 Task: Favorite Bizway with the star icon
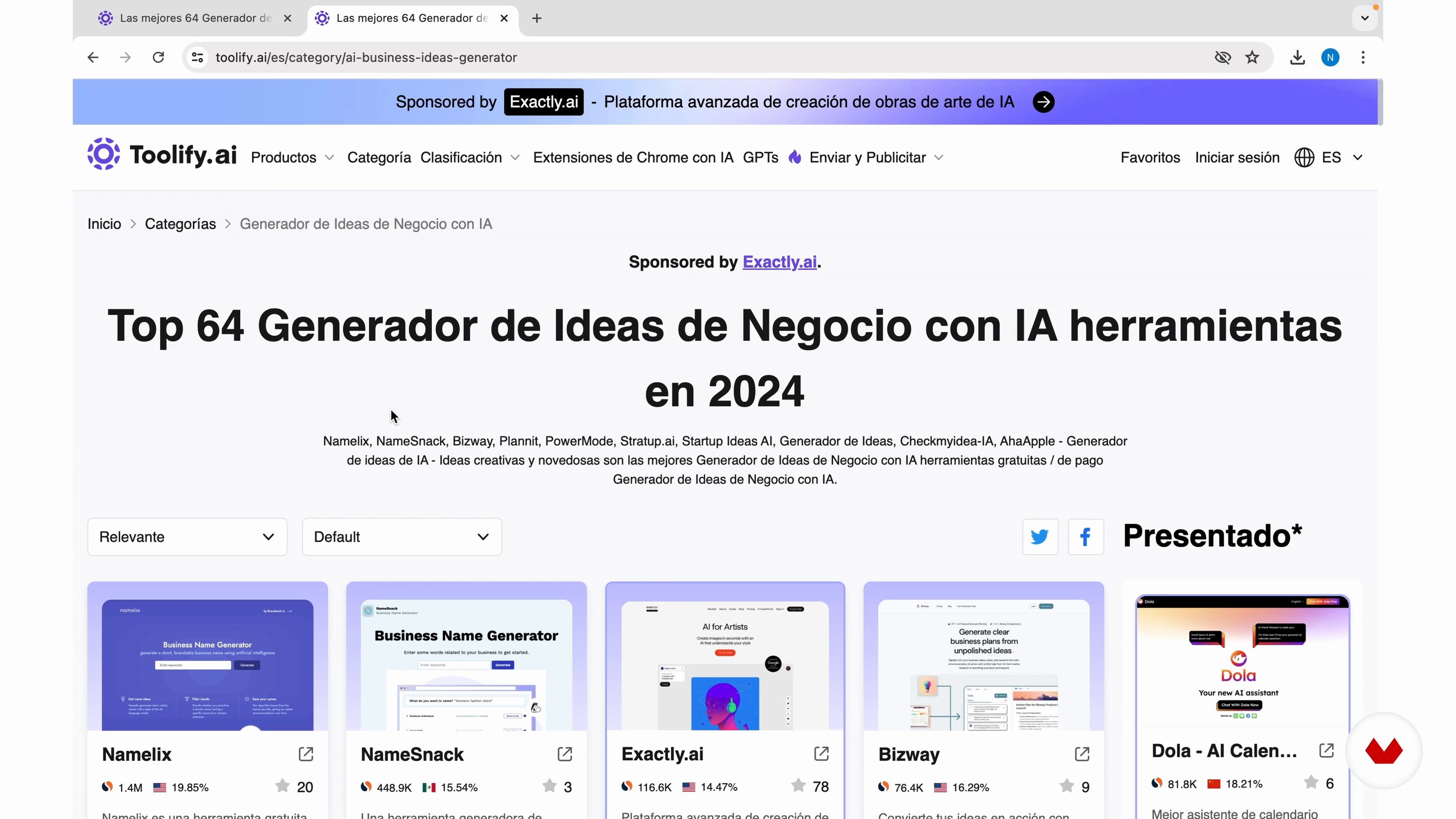(1067, 786)
